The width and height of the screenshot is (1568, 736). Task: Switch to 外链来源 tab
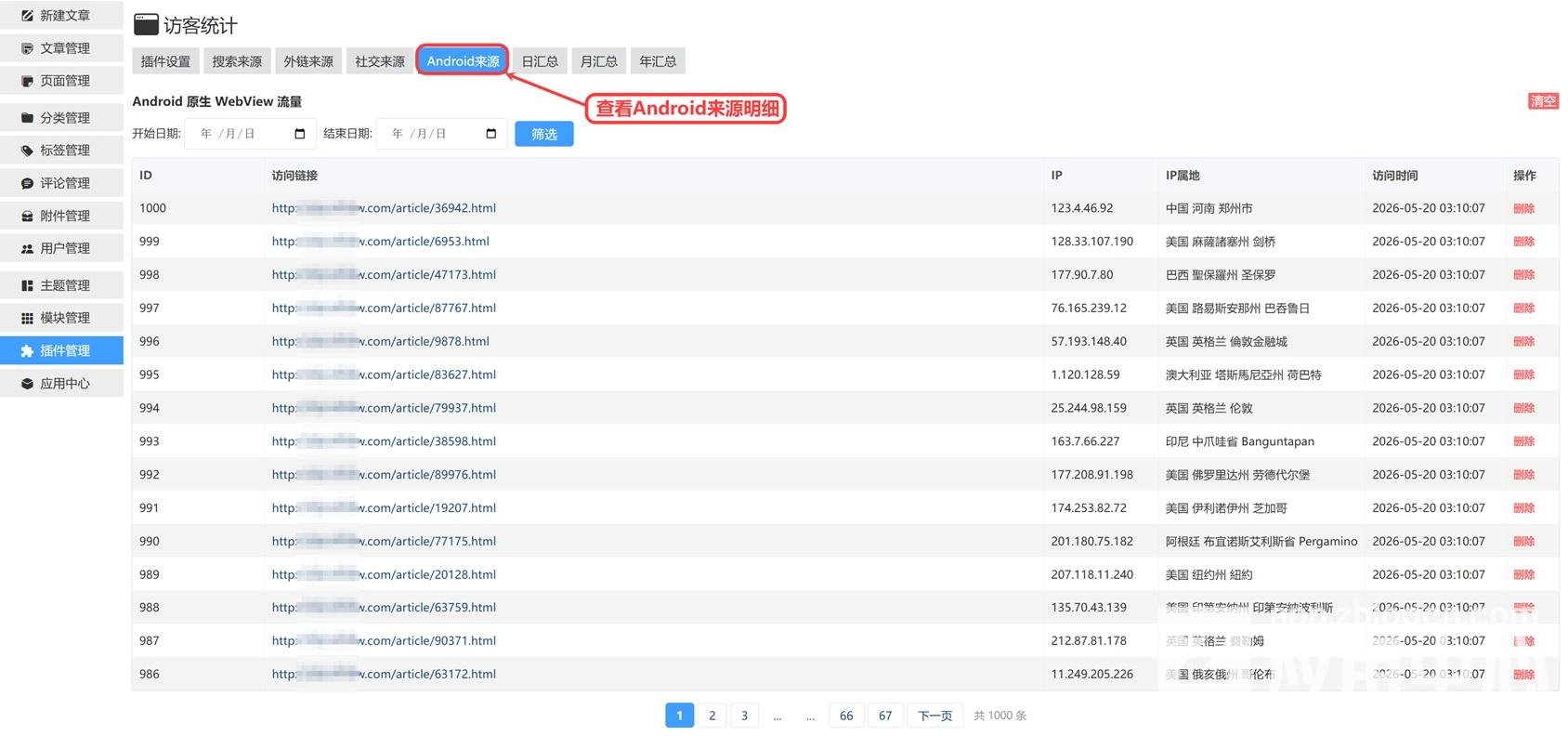[308, 61]
